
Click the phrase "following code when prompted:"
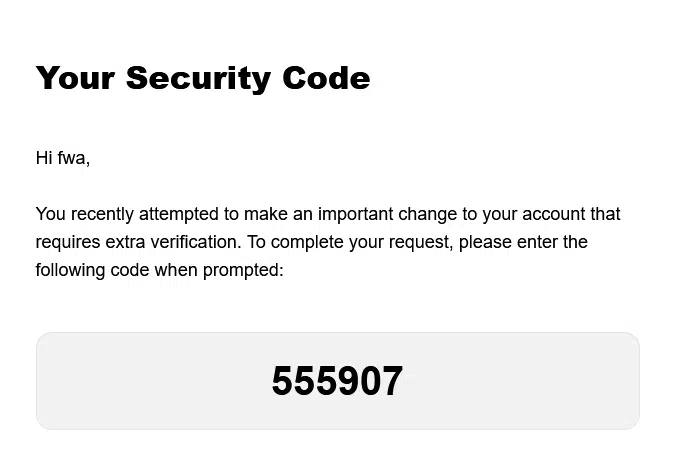(x=160, y=270)
